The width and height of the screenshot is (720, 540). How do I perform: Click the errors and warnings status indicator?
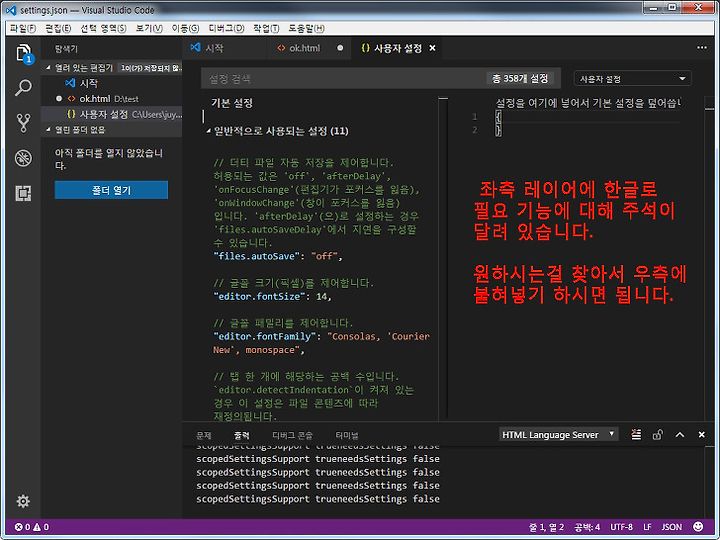(32, 527)
